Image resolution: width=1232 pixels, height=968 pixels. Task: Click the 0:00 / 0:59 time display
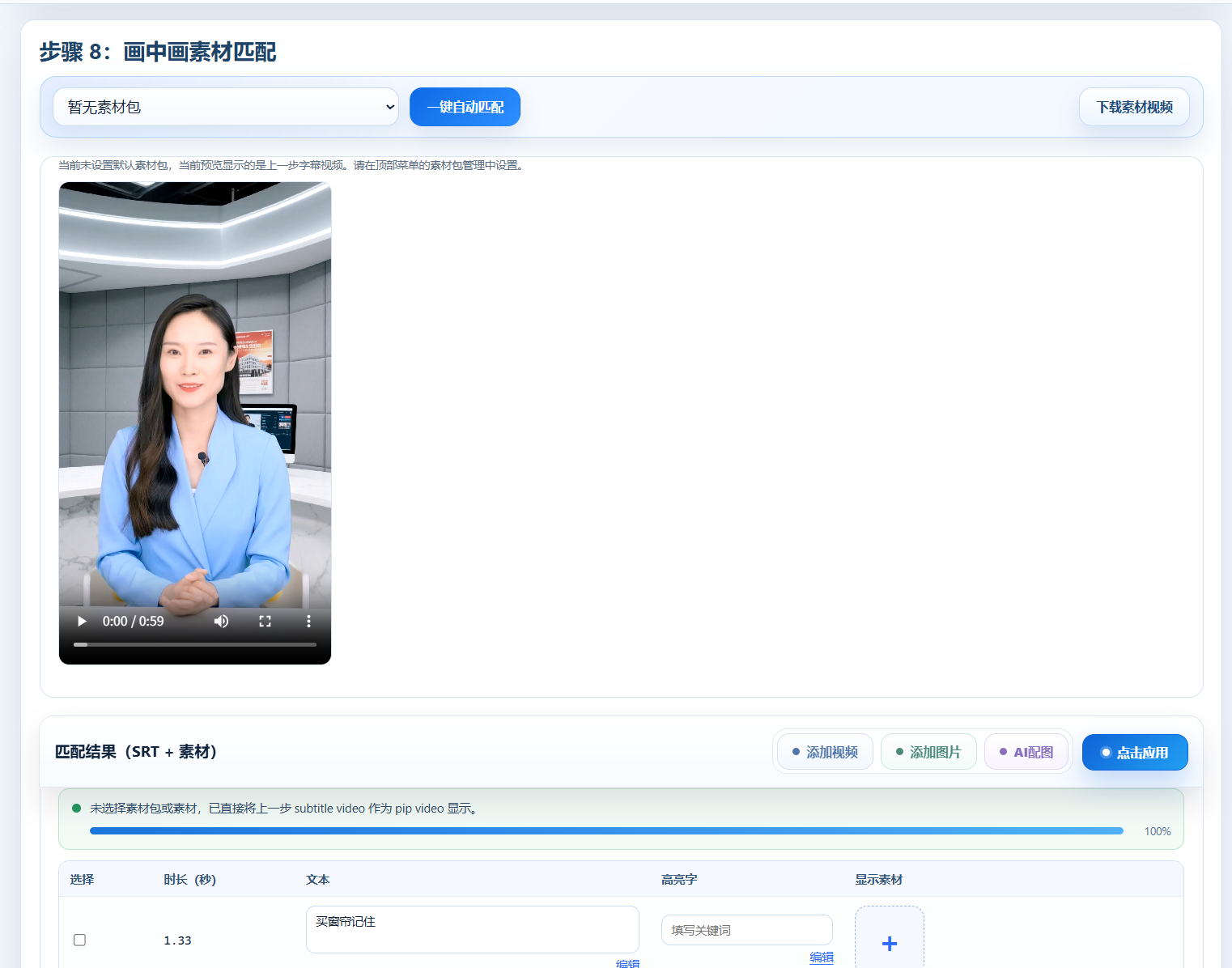pyautogui.click(x=133, y=622)
